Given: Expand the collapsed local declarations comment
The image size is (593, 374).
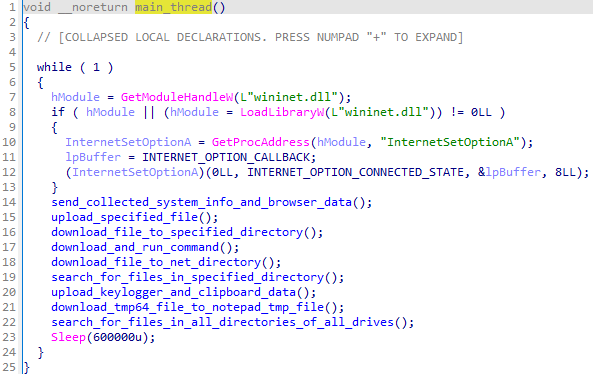Looking at the screenshot, I should (x=250, y=37).
